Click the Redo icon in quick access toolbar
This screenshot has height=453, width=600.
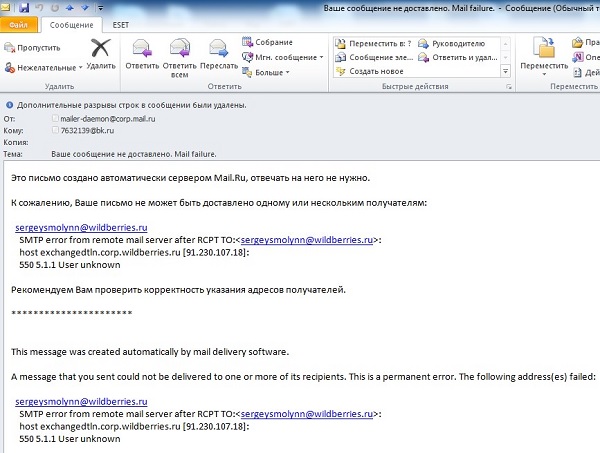coord(55,7)
